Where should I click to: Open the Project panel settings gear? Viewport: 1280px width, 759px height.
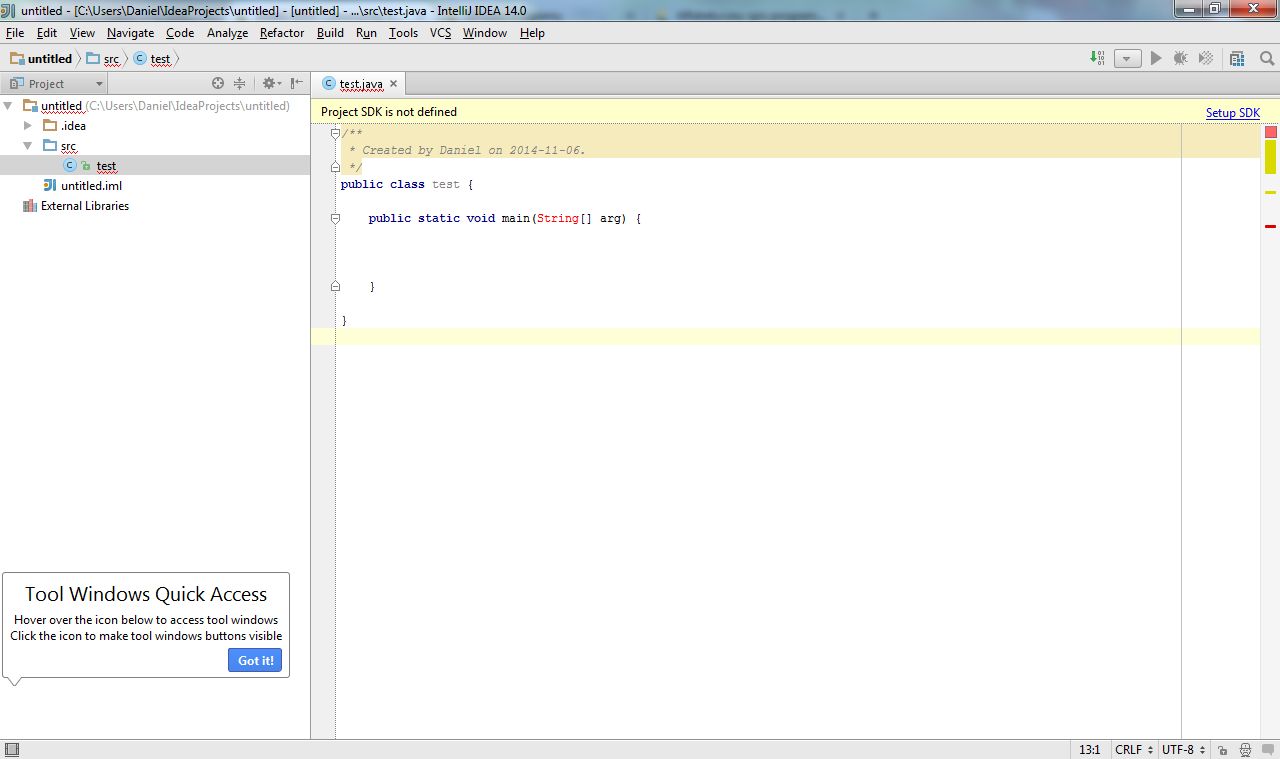pos(268,83)
